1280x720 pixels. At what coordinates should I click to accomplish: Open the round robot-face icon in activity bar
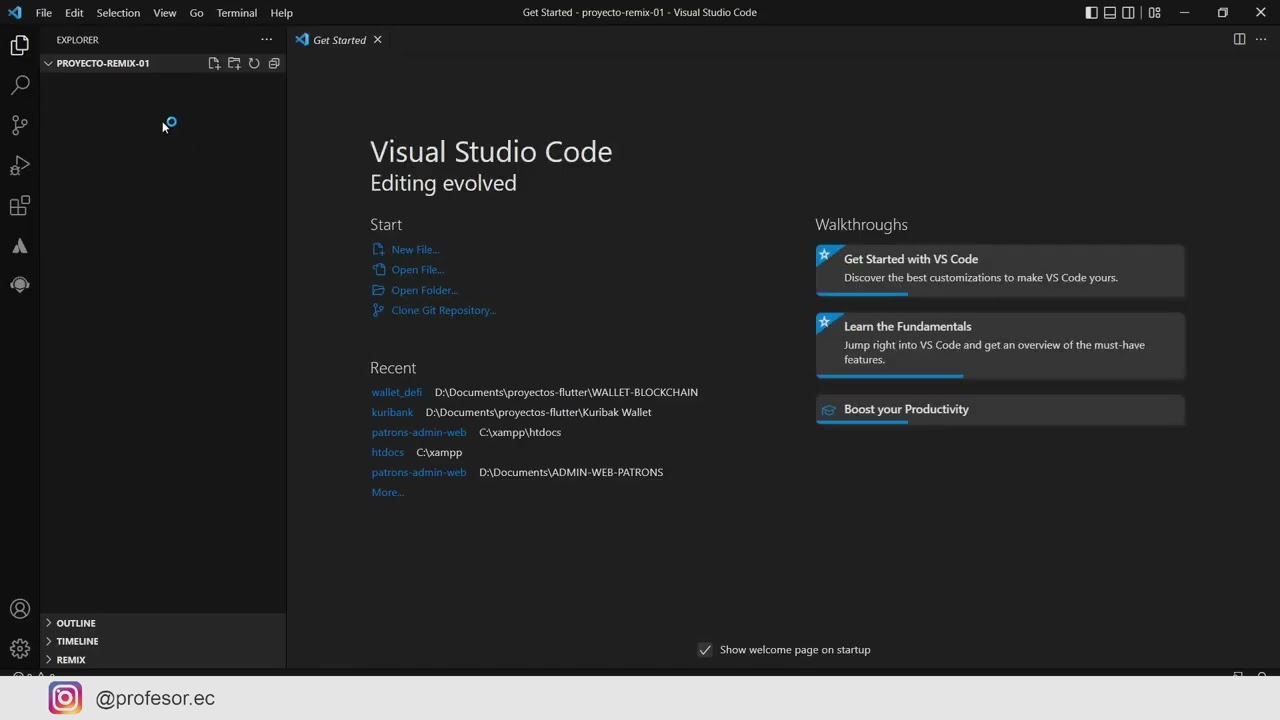(20, 285)
